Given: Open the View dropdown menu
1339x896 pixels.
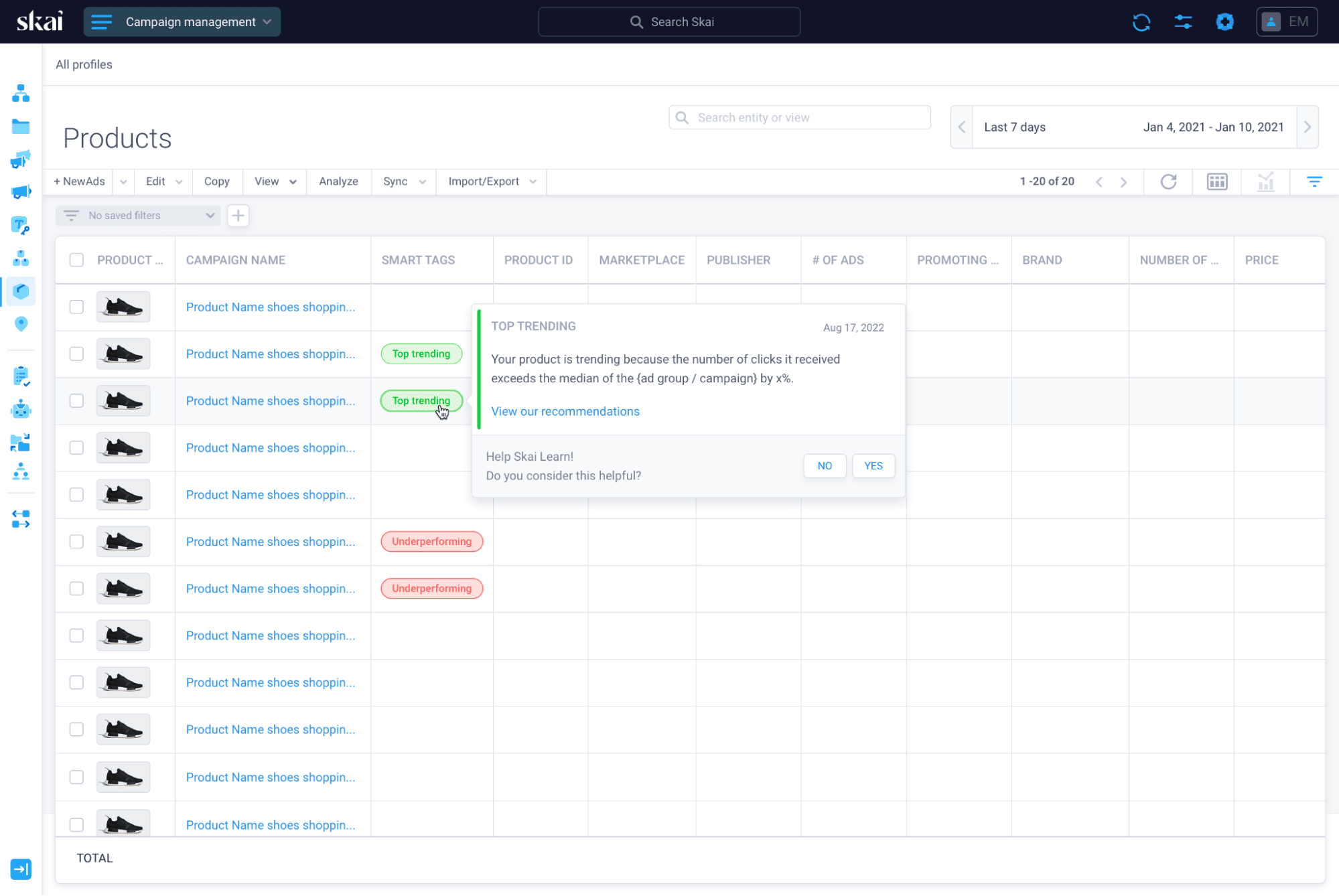Looking at the screenshot, I should tap(275, 181).
